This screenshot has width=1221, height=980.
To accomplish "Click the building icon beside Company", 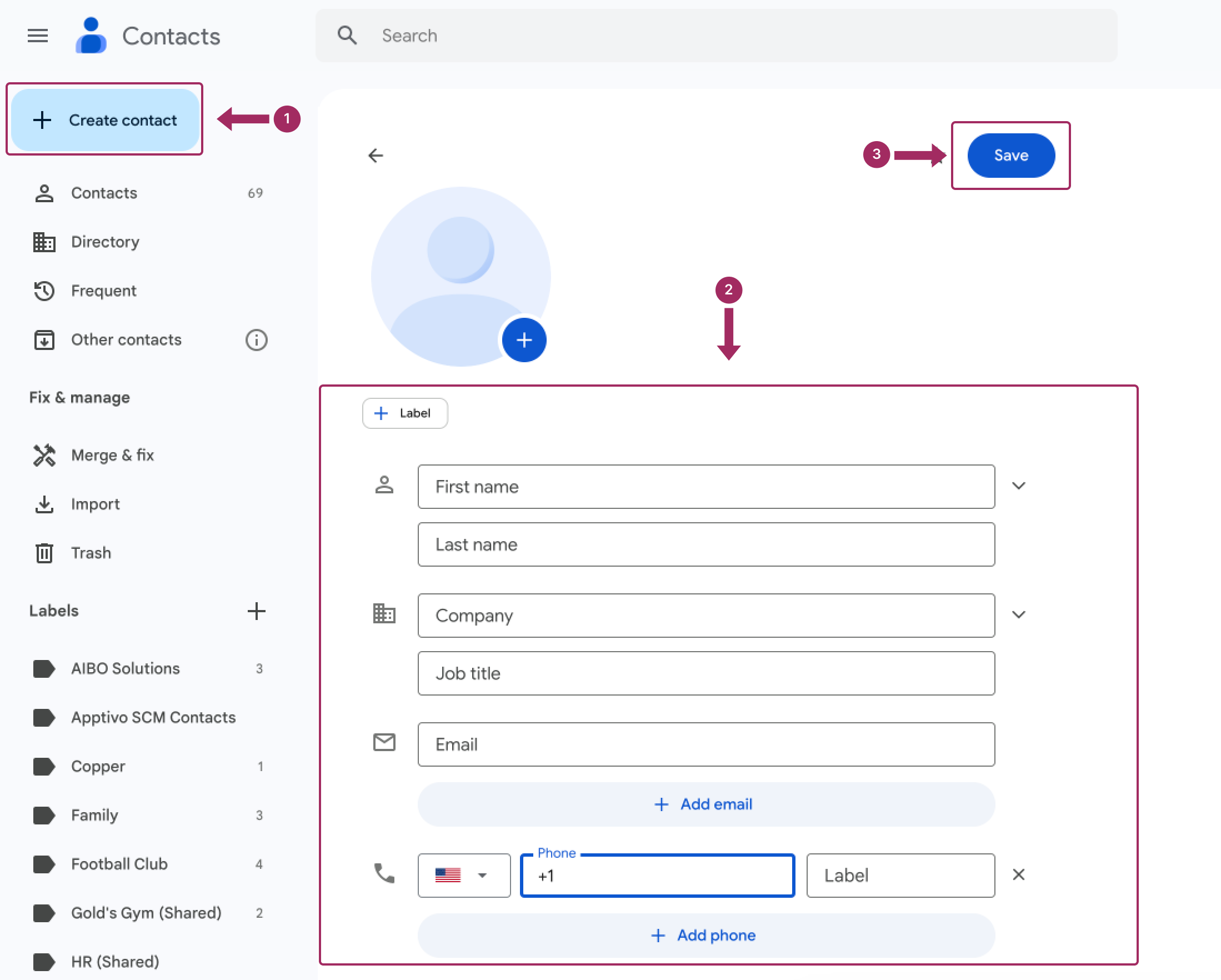I will [x=384, y=613].
